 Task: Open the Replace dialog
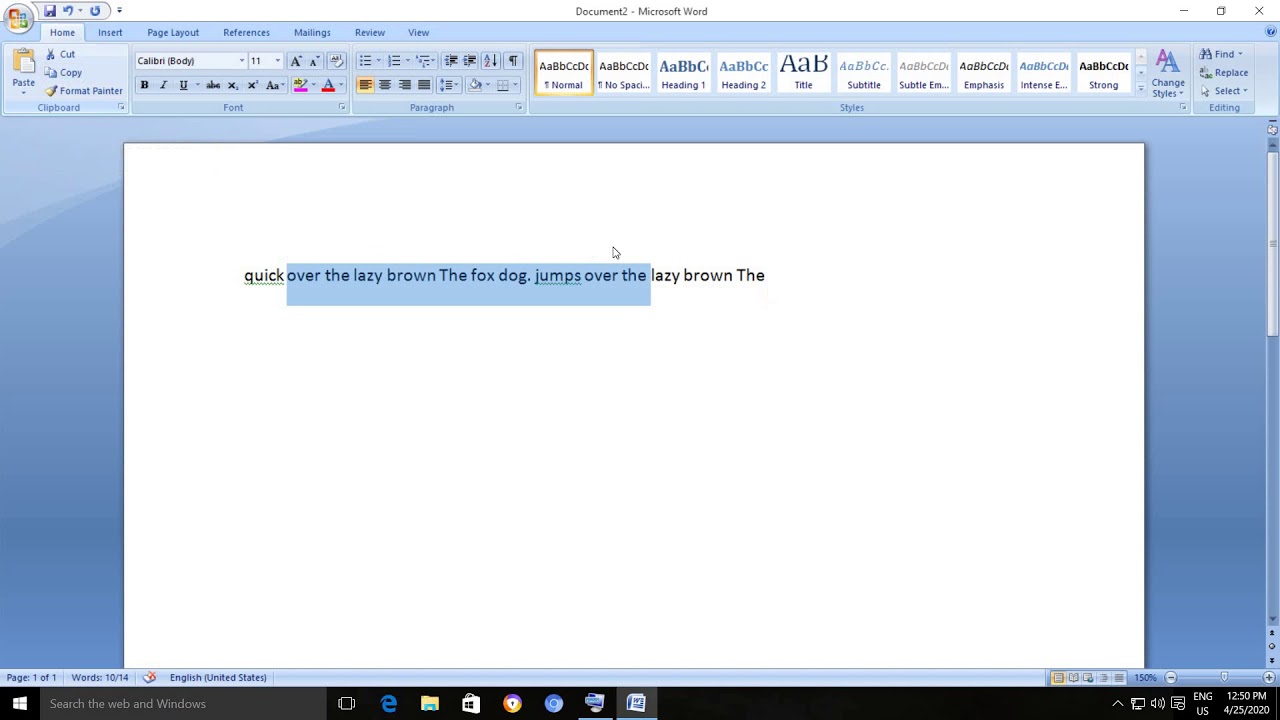(x=1225, y=72)
